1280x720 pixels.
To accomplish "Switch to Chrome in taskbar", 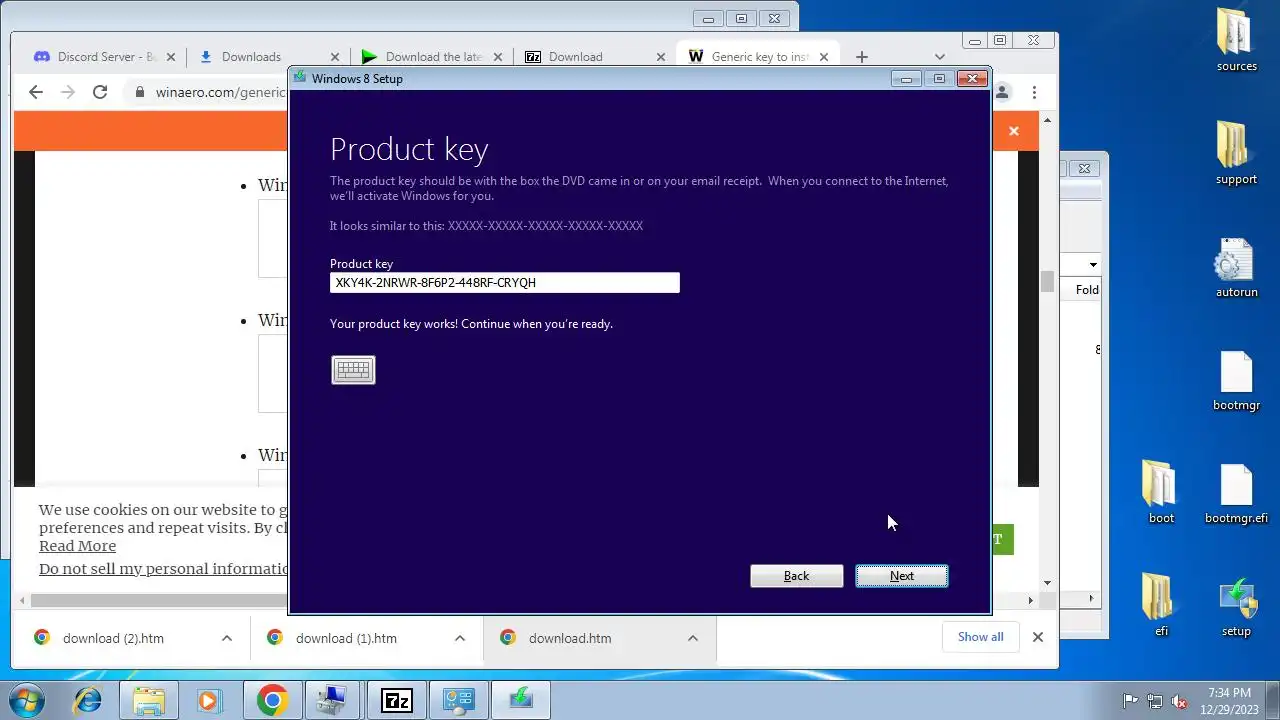I will coord(272,700).
